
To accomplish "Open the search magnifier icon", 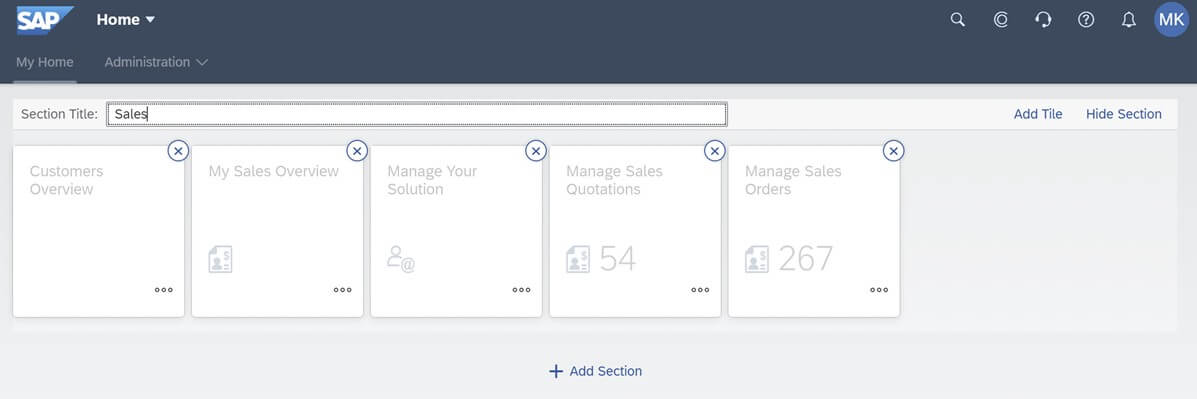I will pos(957,20).
